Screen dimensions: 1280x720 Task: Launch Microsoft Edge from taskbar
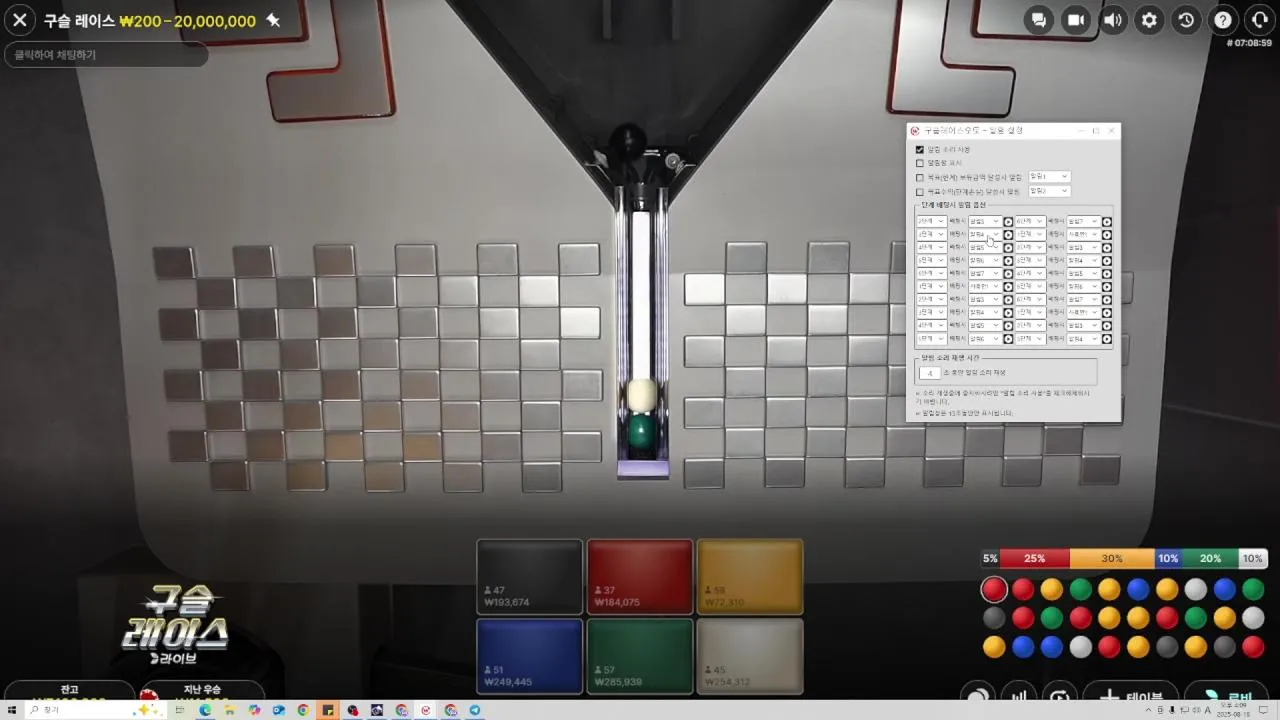coord(205,710)
